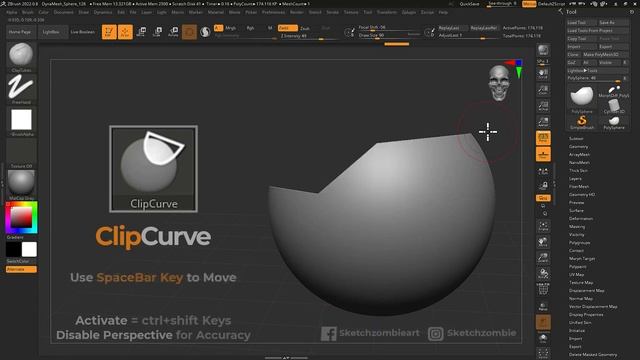Open the BrushAlpha selector
The height and width of the screenshot is (360, 640).
pos(21,121)
